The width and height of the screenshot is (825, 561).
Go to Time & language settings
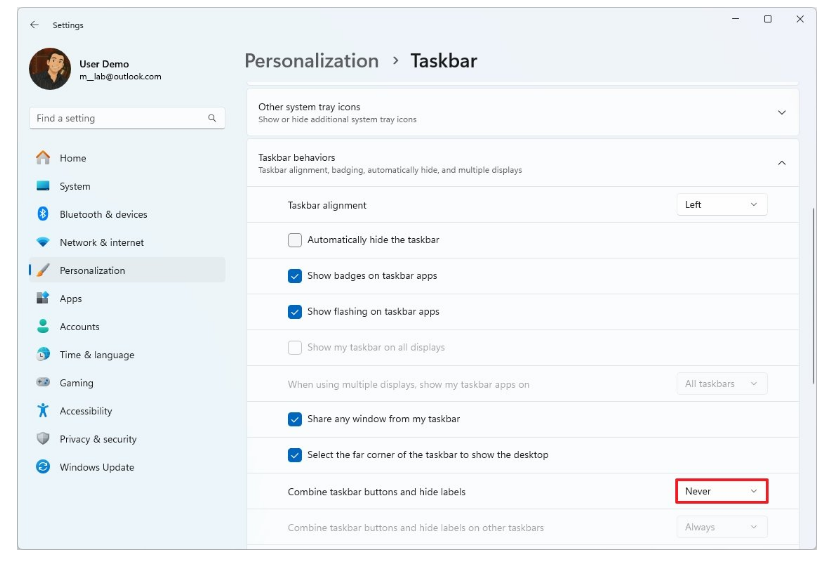96,355
